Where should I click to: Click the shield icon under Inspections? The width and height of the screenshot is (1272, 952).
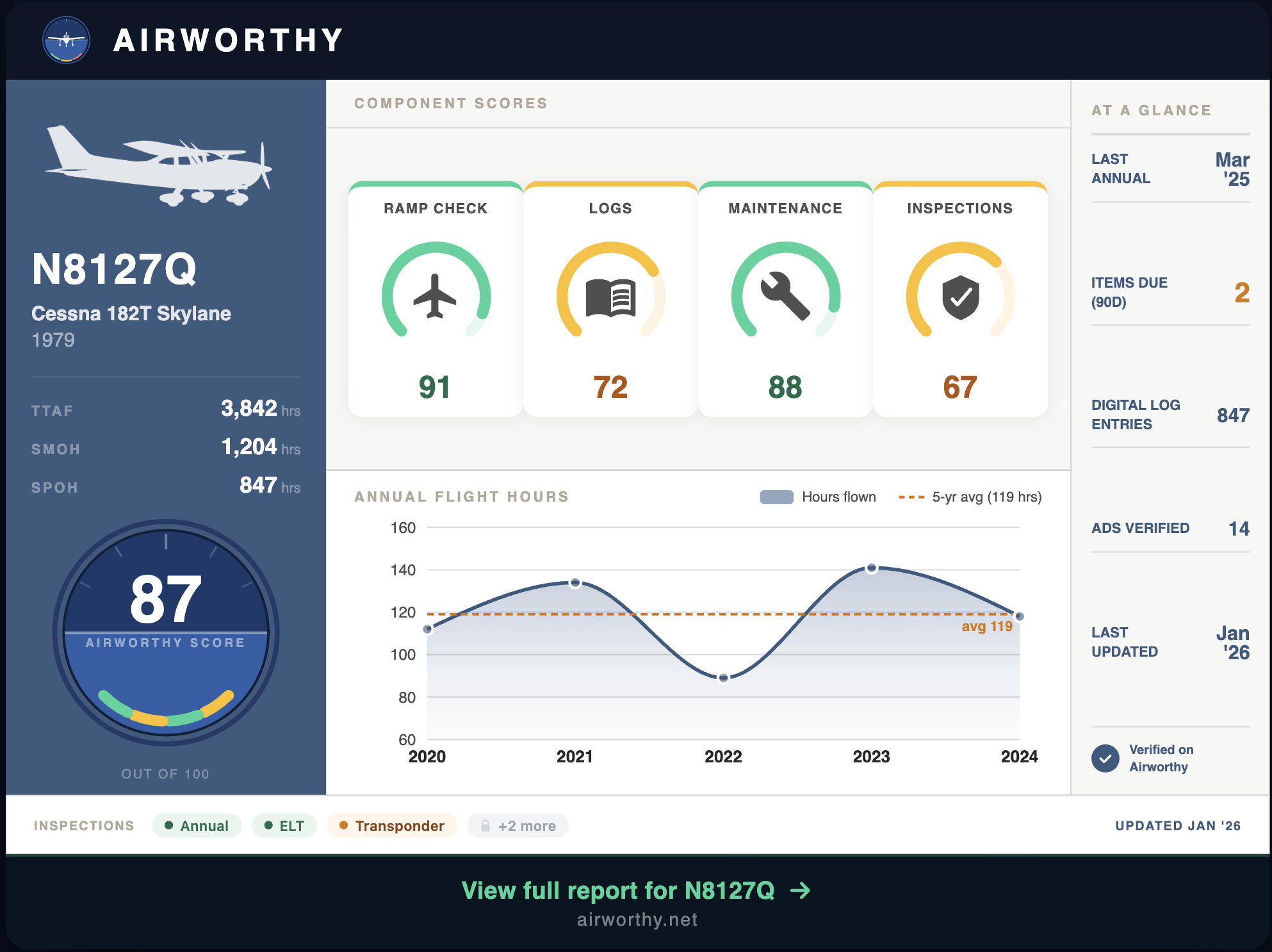point(960,297)
